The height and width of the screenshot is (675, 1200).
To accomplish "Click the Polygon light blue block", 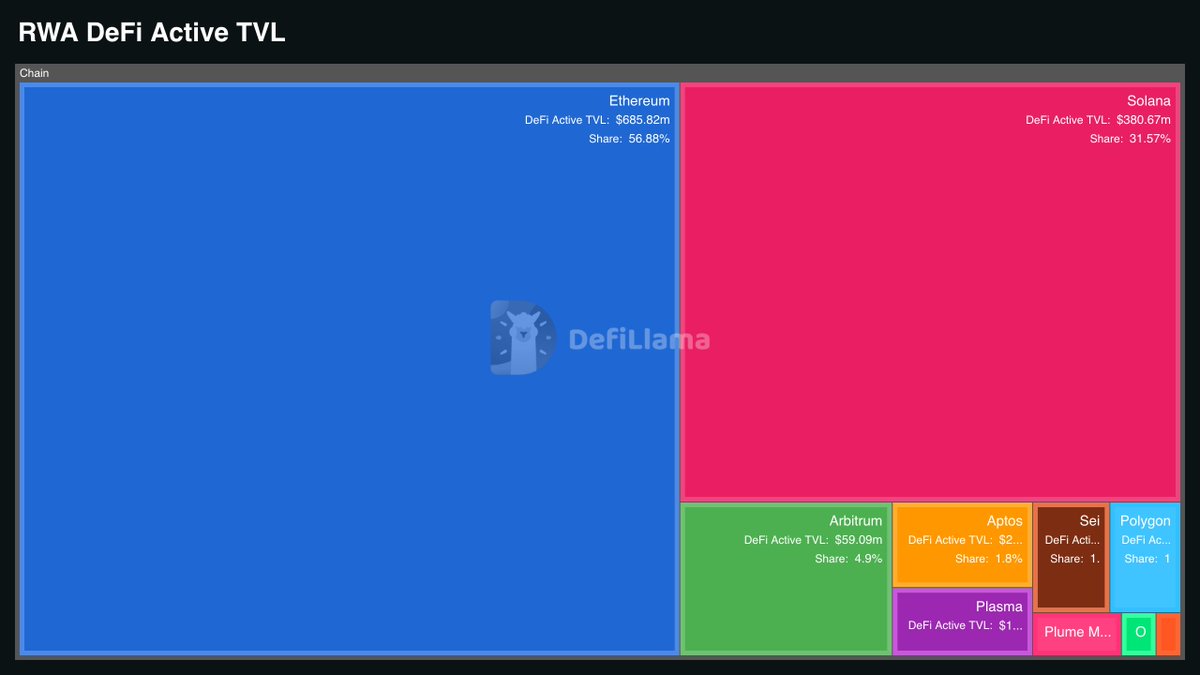I will [x=1146, y=557].
